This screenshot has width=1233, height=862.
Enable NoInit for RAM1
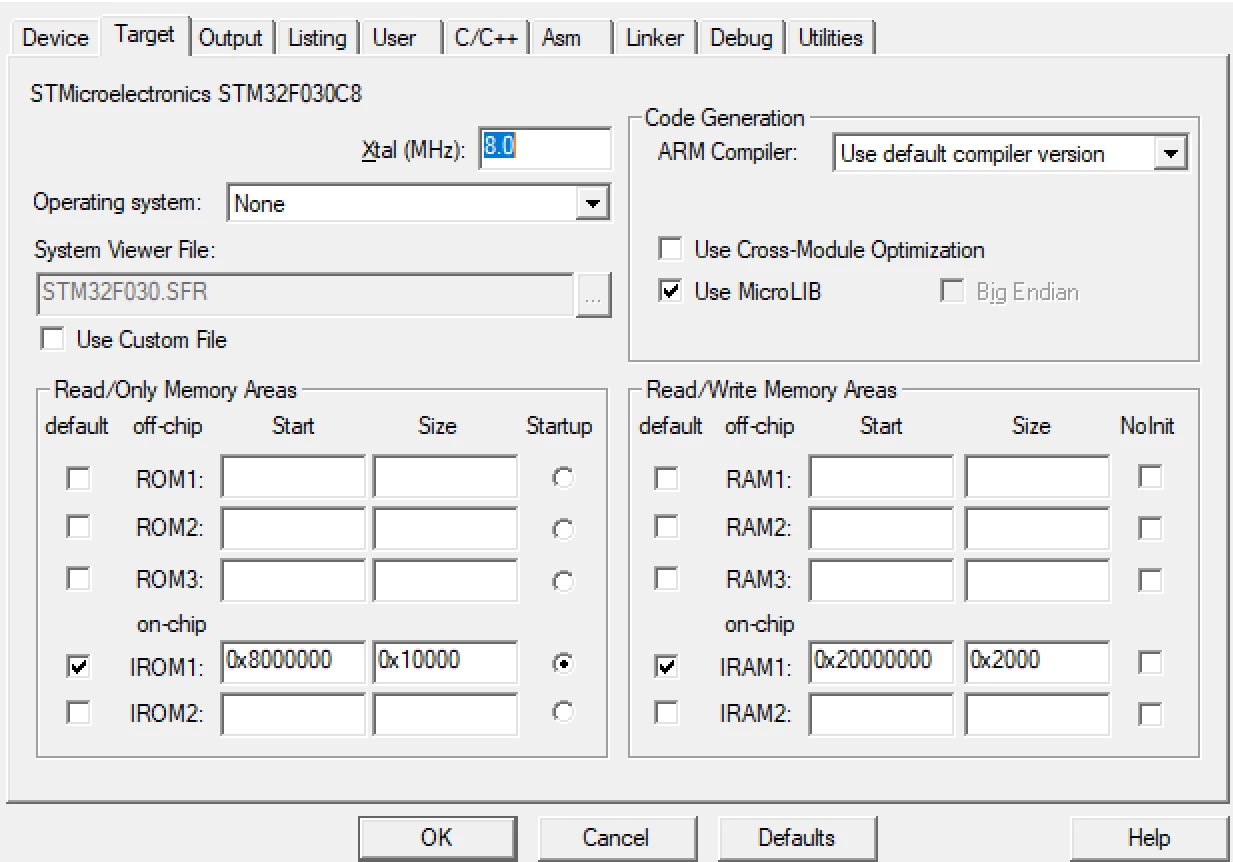[1150, 477]
